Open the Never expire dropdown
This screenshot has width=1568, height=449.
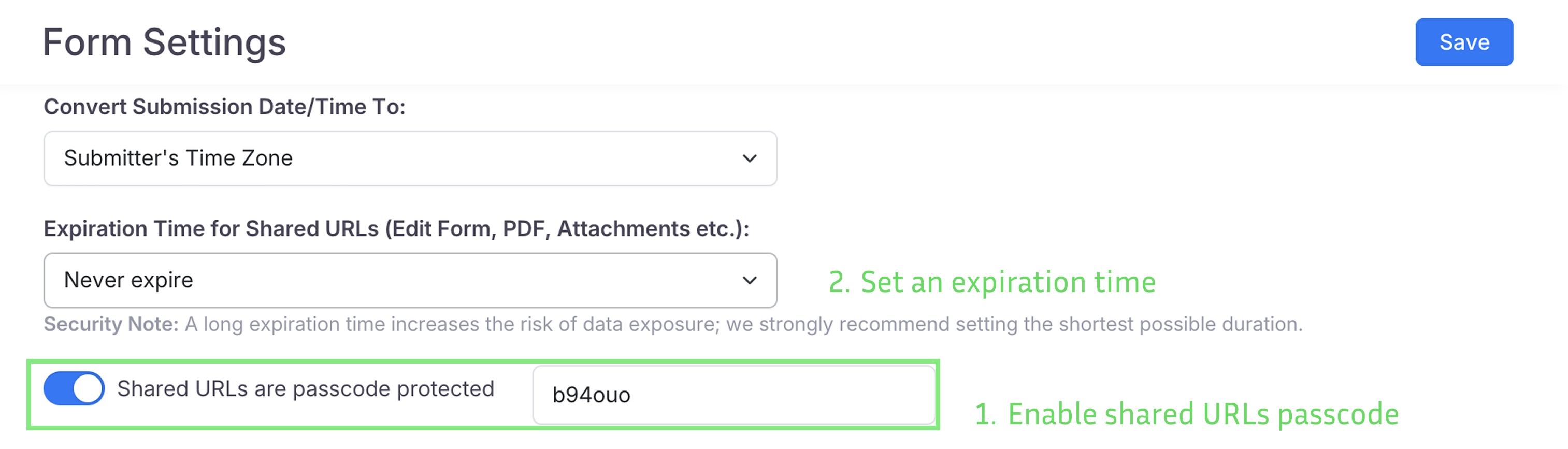[410, 281]
